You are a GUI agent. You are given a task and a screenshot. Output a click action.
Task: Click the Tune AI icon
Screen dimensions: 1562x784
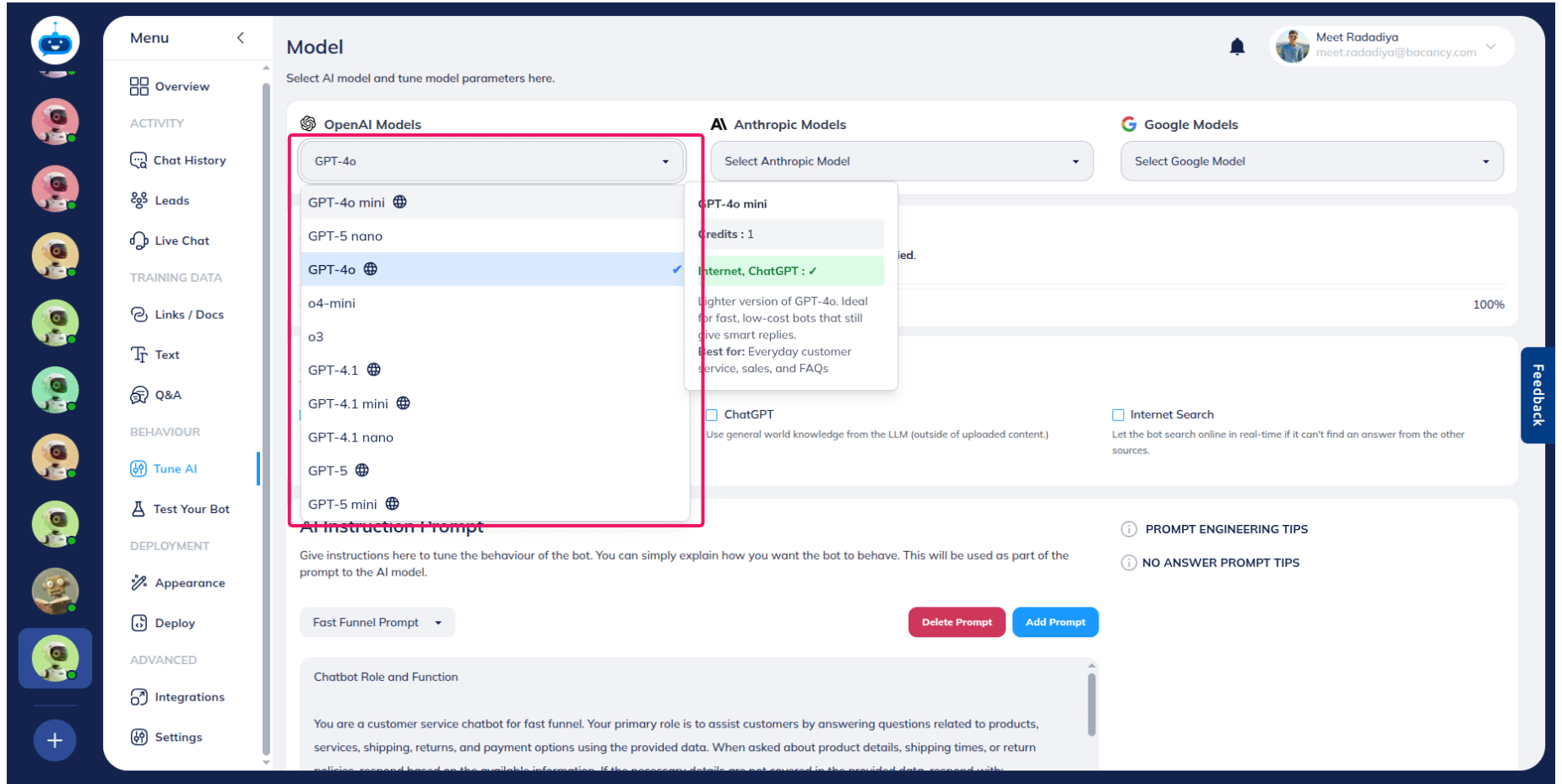[138, 468]
